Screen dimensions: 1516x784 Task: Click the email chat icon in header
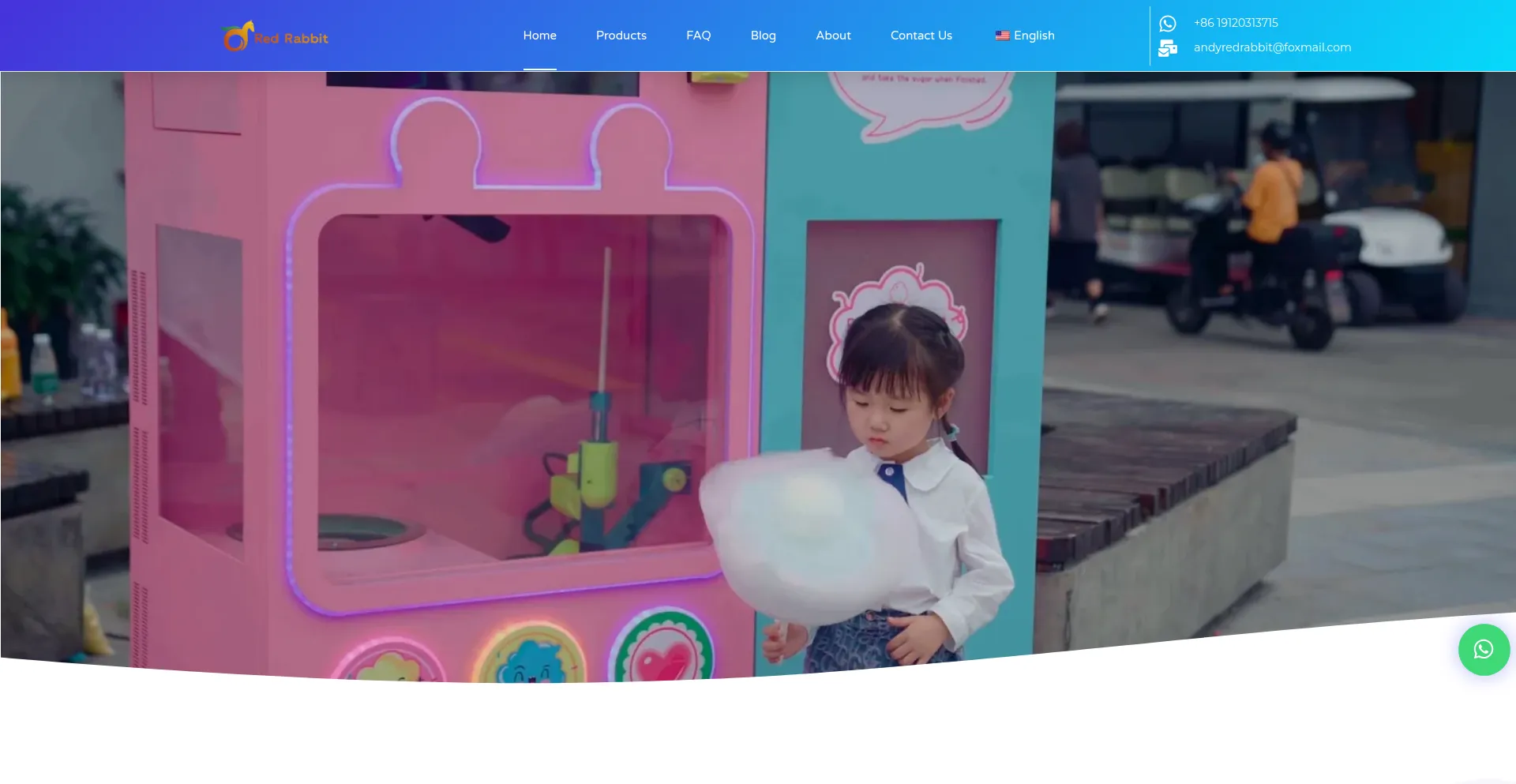(1167, 48)
